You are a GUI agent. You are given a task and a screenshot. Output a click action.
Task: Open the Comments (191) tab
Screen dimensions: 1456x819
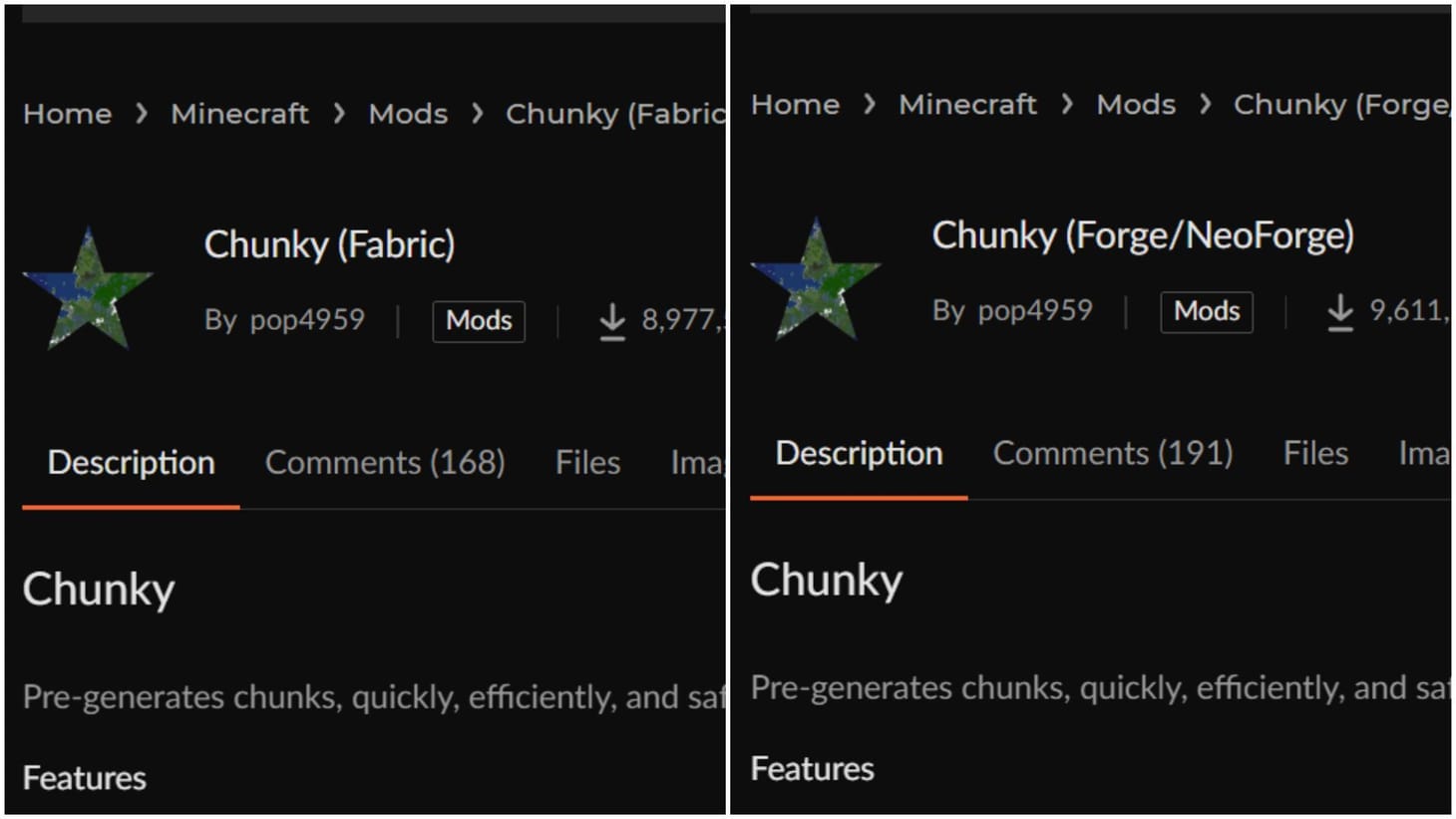tap(1113, 453)
